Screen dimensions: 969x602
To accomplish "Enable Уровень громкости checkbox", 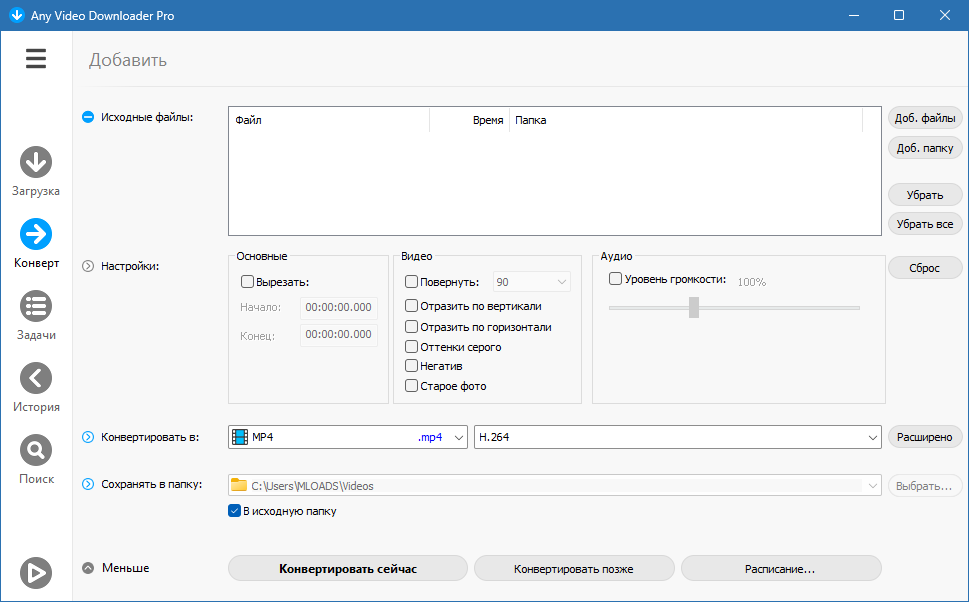I will (615, 279).
